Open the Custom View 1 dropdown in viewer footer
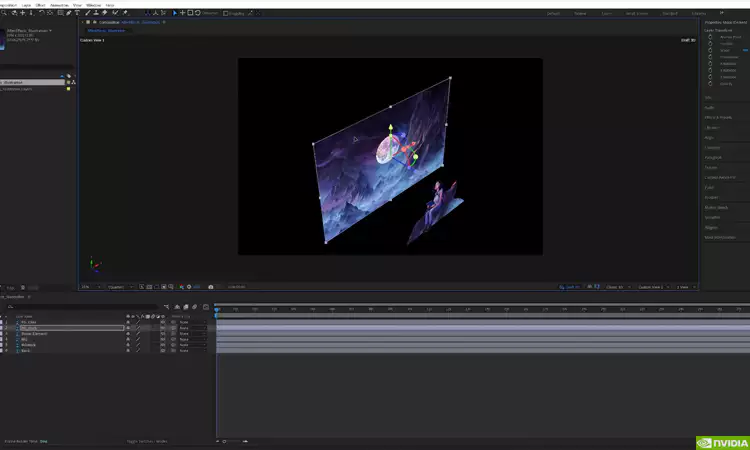Screen dimensions: 750x450 click(654, 287)
